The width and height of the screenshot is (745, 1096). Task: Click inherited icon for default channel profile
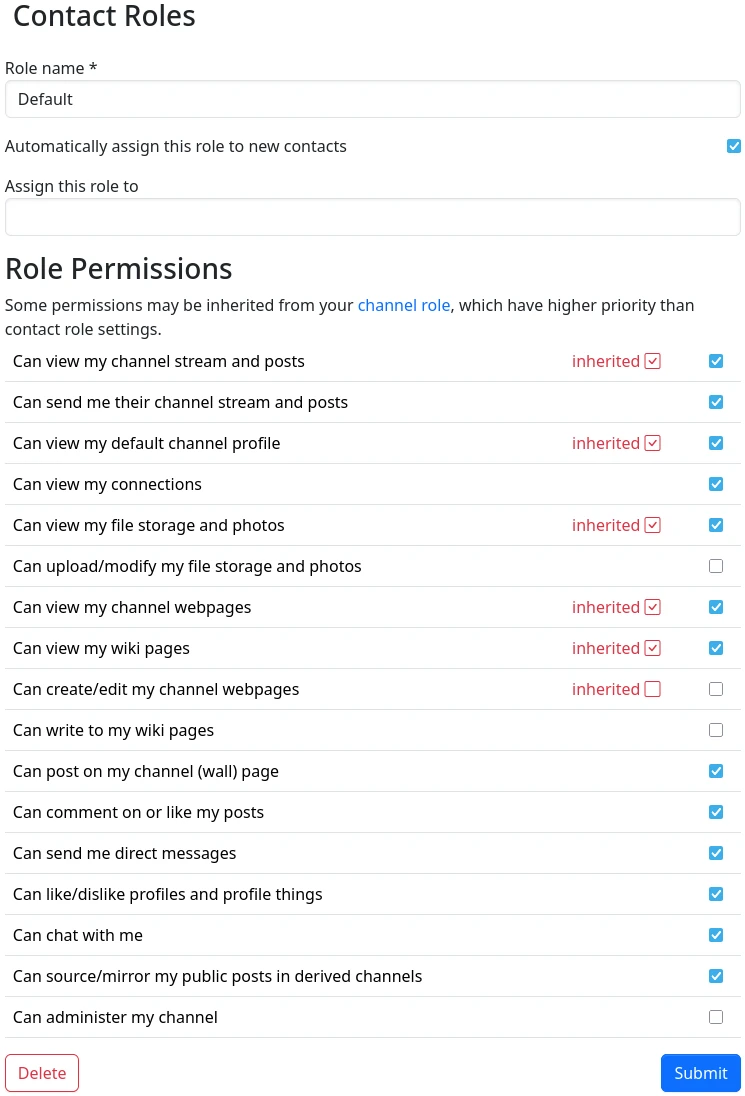point(653,443)
